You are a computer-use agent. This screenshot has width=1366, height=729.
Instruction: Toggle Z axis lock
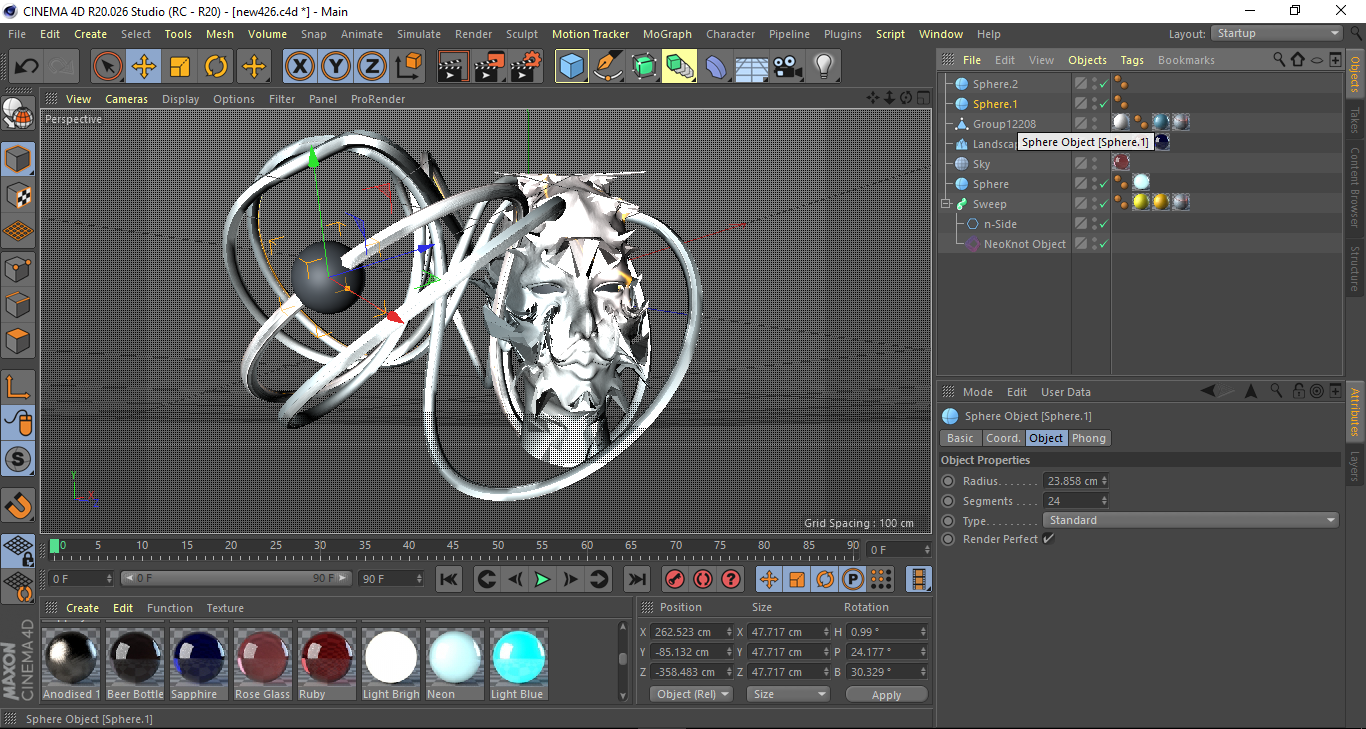pyautogui.click(x=372, y=67)
